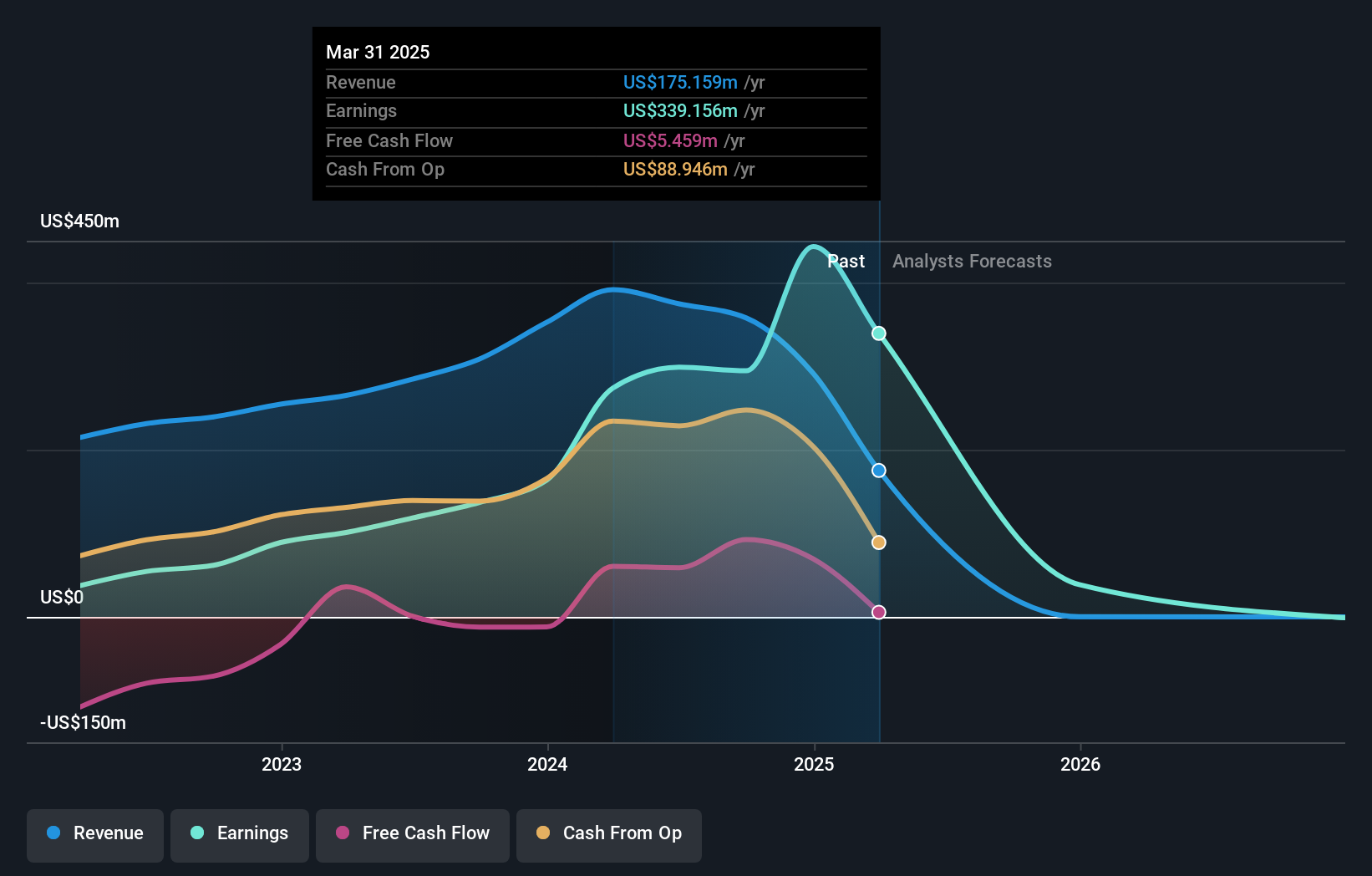Click the 2024 x-axis label
Screen dimensions: 1372x876
click(547, 764)
